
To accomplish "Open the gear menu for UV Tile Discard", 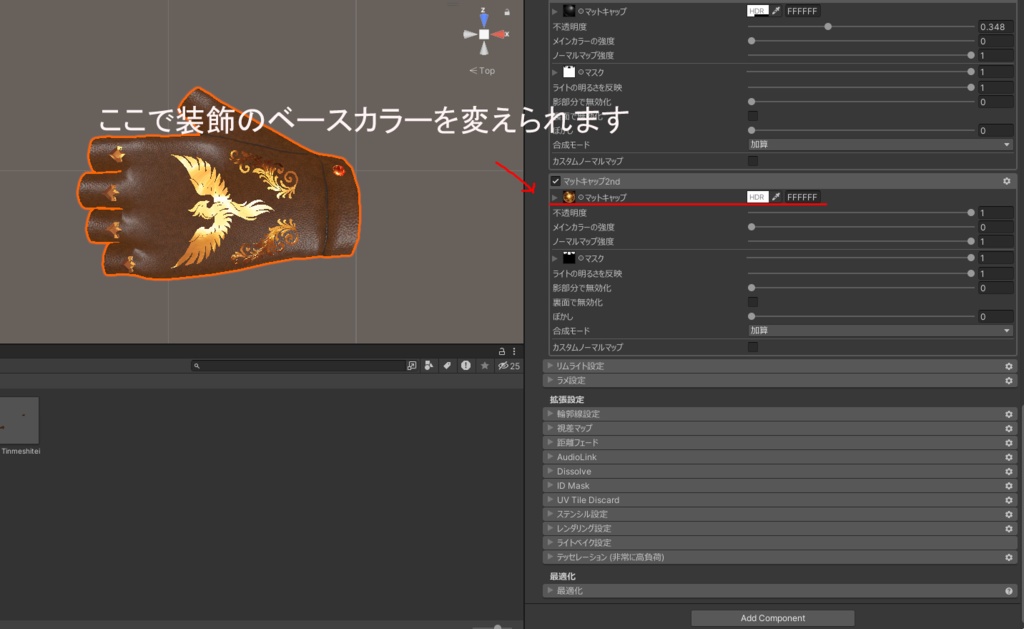I will (x=1009, y=500).
